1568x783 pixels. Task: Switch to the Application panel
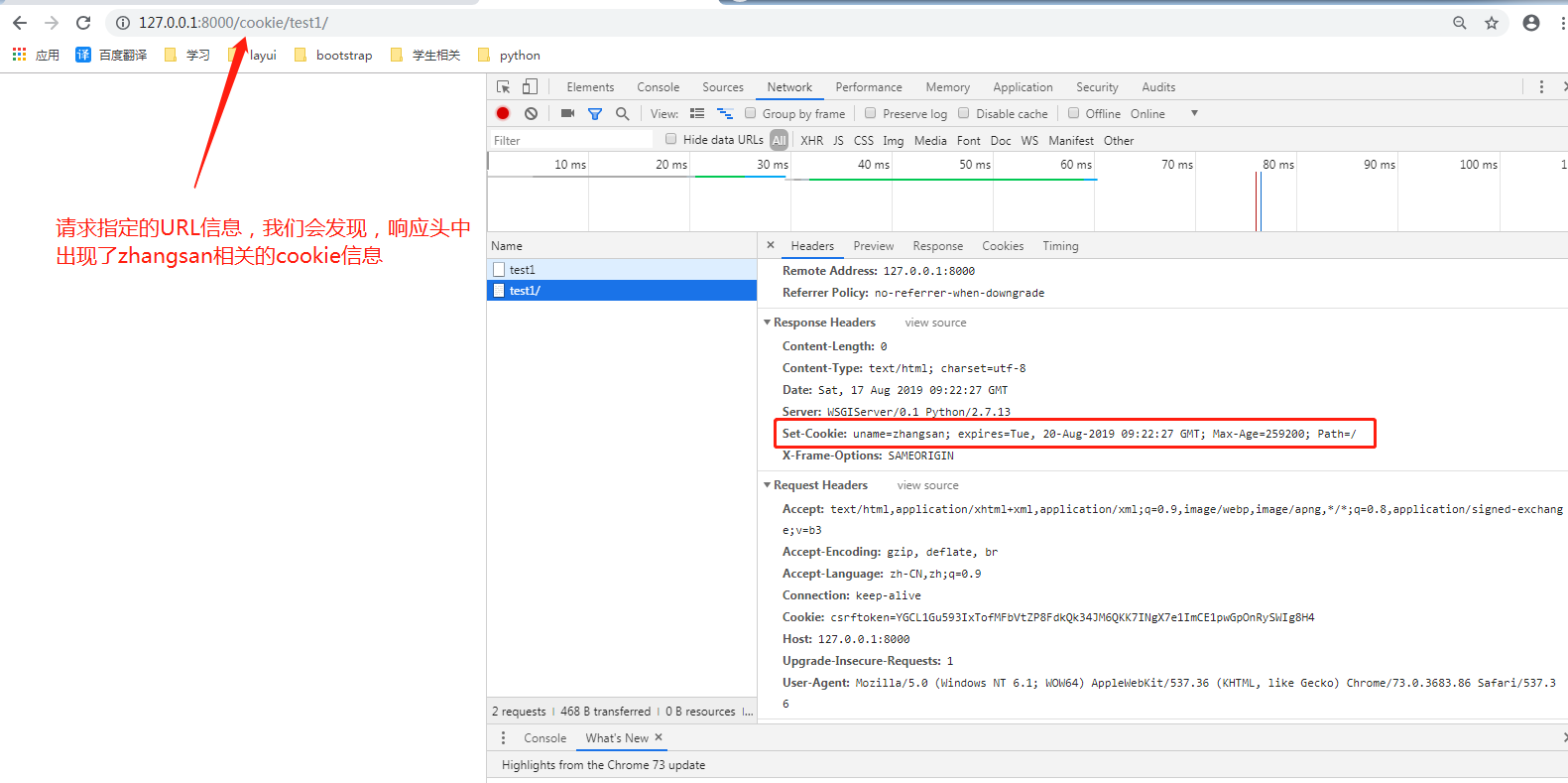[x=1023, y=87]
